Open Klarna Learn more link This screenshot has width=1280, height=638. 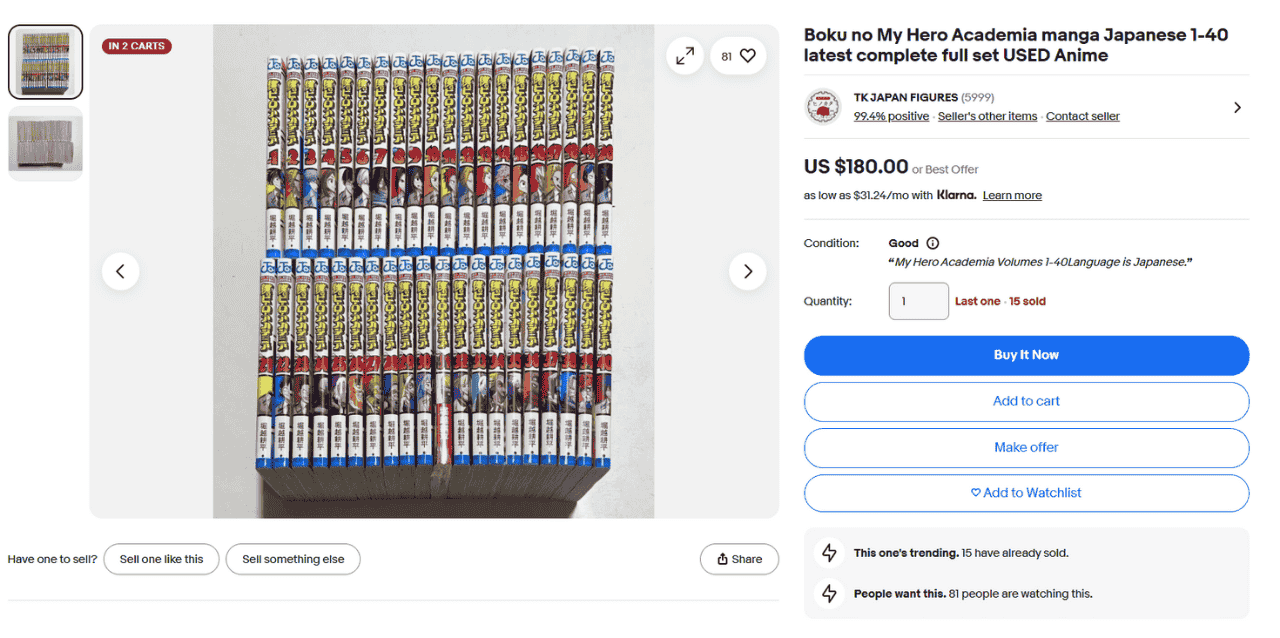pyautogui.click(x=1012, y=196)
